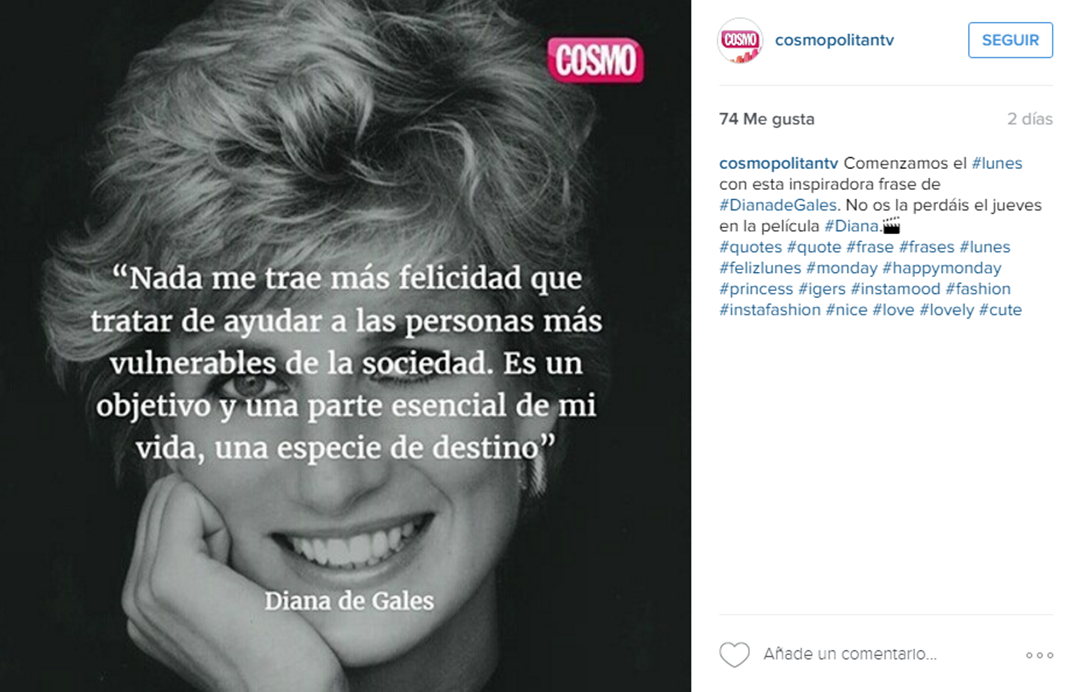Open the #DianadeGales hashtag
1080x692 pixels.
pyautogui.click(x=778, y=205)
